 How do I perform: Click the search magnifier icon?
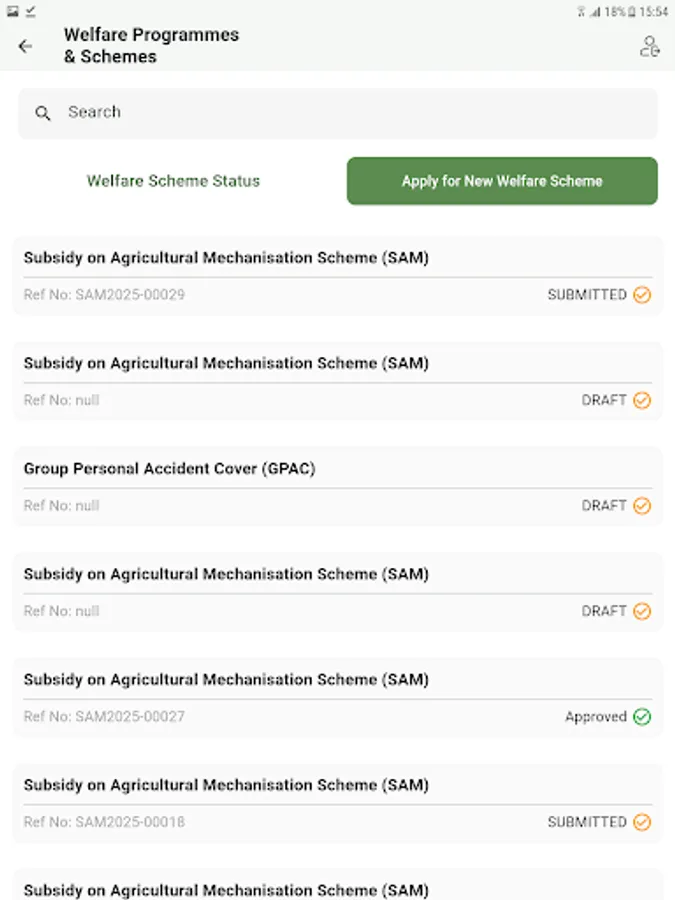tap(43, 113)
